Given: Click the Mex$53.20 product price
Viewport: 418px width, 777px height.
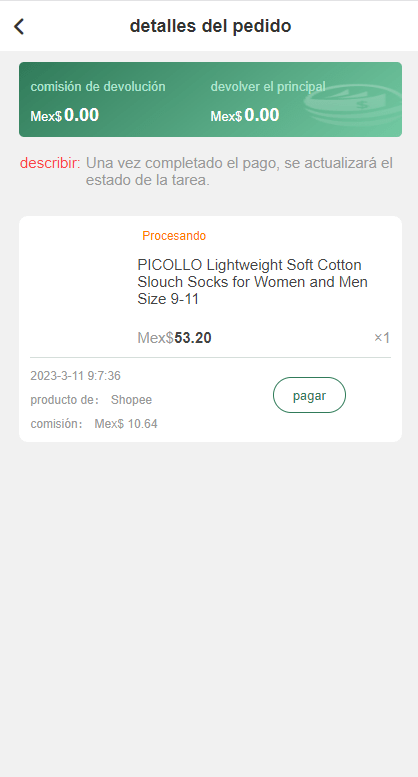Looking at the screenshot, I should (174, 338).
